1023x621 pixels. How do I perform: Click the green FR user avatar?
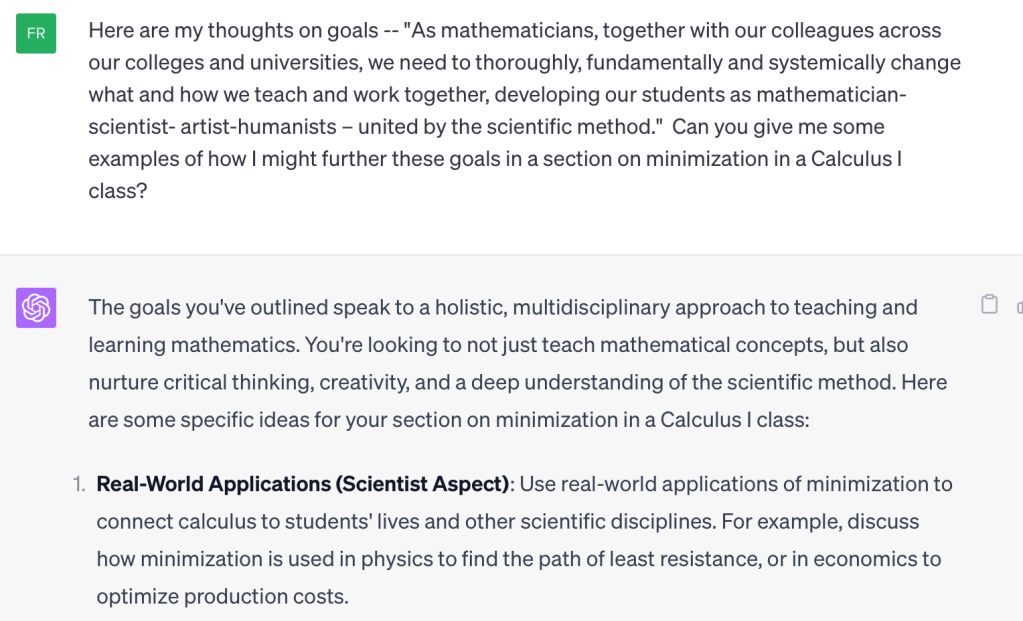tap(36, 34)
